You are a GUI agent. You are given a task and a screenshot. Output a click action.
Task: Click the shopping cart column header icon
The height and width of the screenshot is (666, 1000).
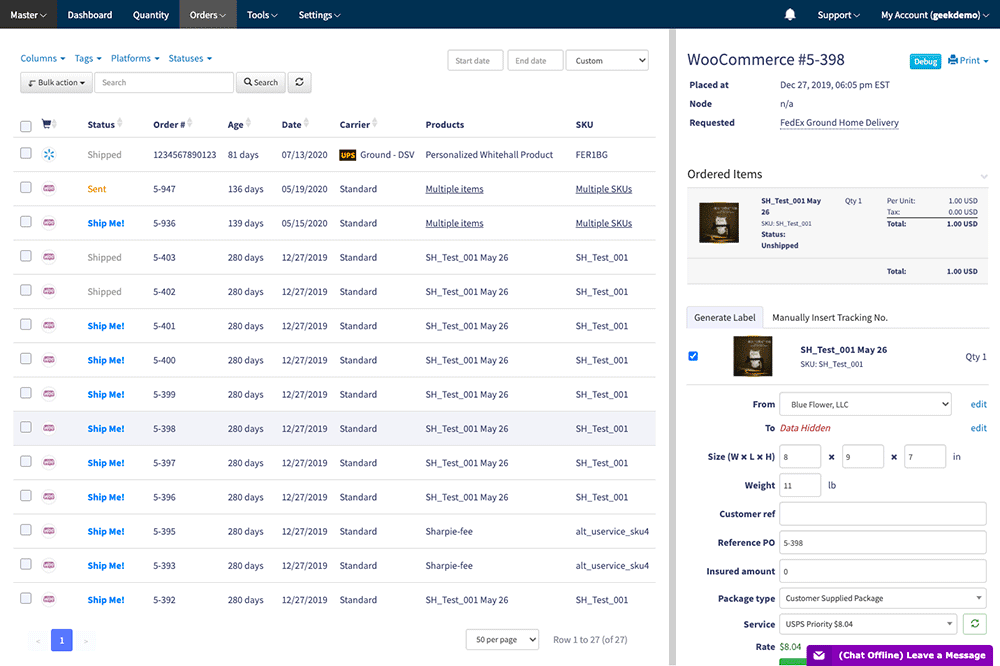pos(47,124)
